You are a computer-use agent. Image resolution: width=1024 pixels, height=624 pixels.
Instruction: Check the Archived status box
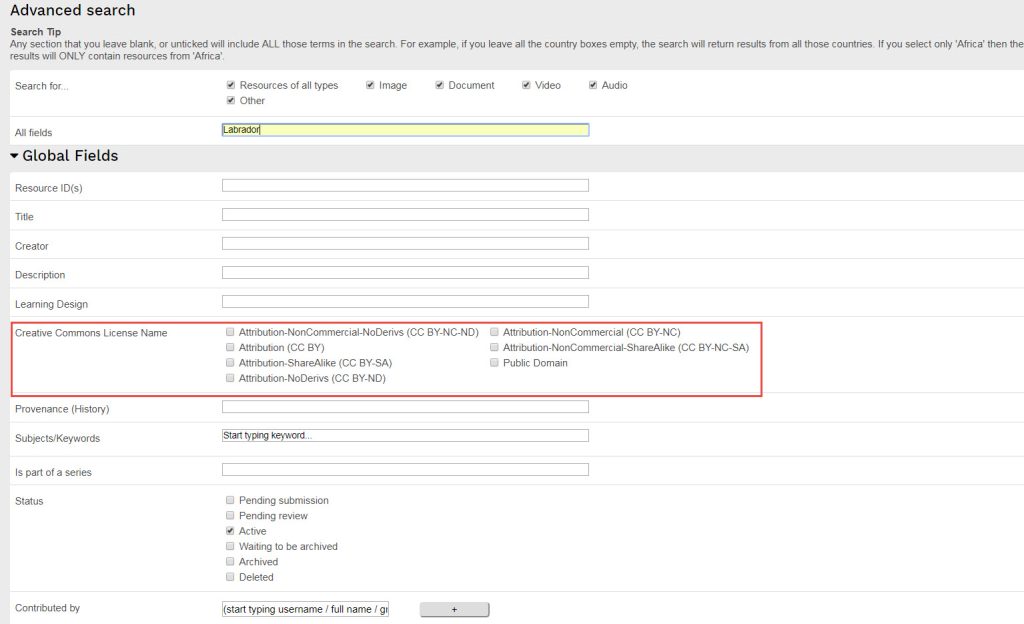[x=230, y=561]
